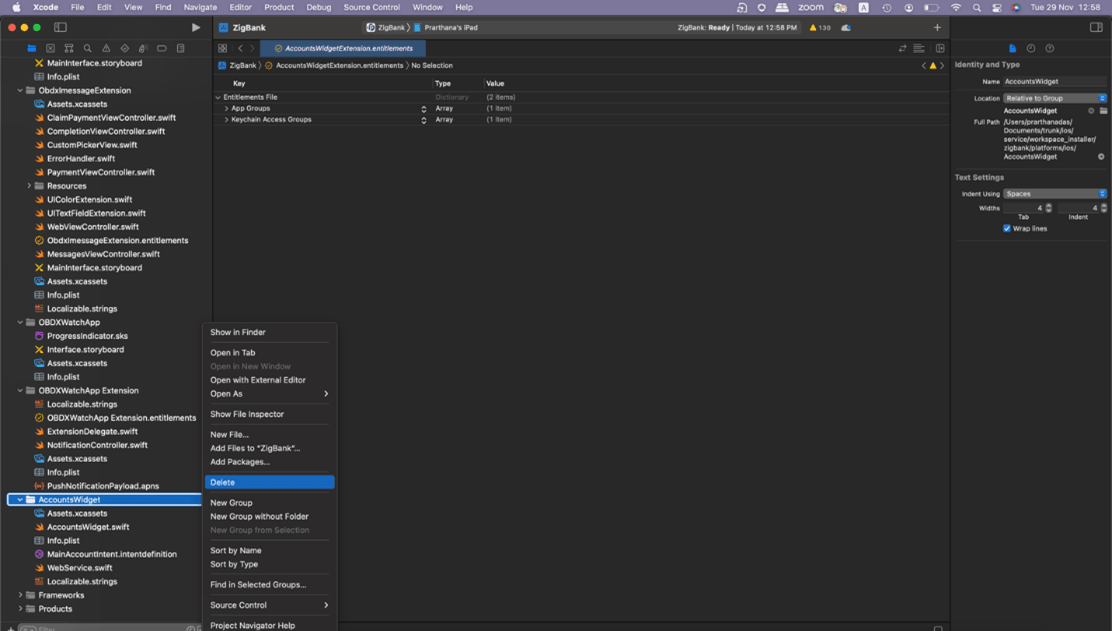1112x631 pixels.
Task: Open the Breakpoint navigator icon
Action: coord(162,48)
